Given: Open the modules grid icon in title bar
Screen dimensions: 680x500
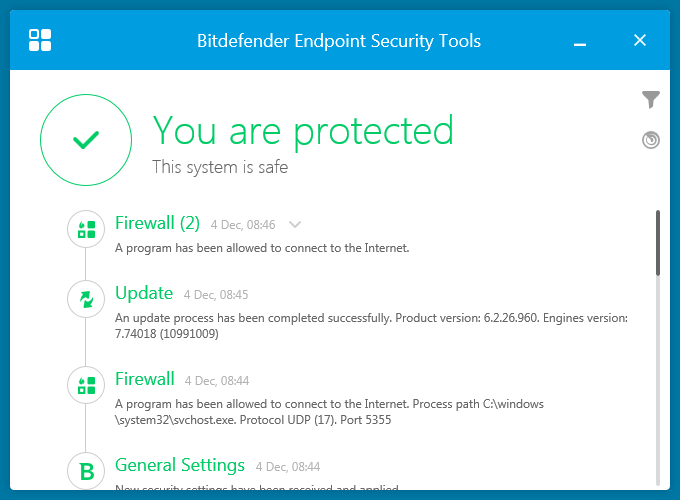Looking at the screenshot, I should 40,40.
